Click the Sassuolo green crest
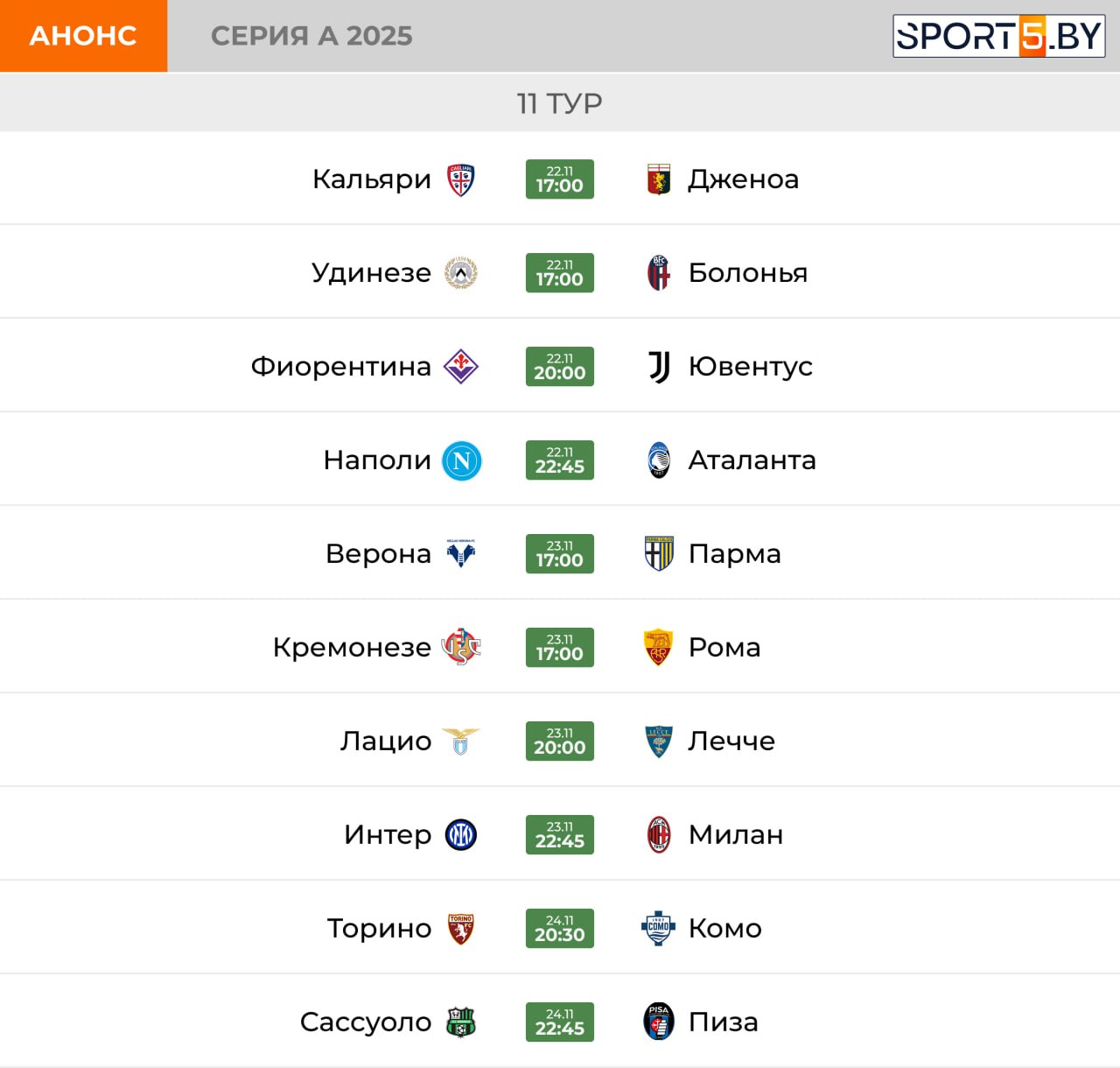Screen dimensions: 1120x1068 click(461, 1022)
